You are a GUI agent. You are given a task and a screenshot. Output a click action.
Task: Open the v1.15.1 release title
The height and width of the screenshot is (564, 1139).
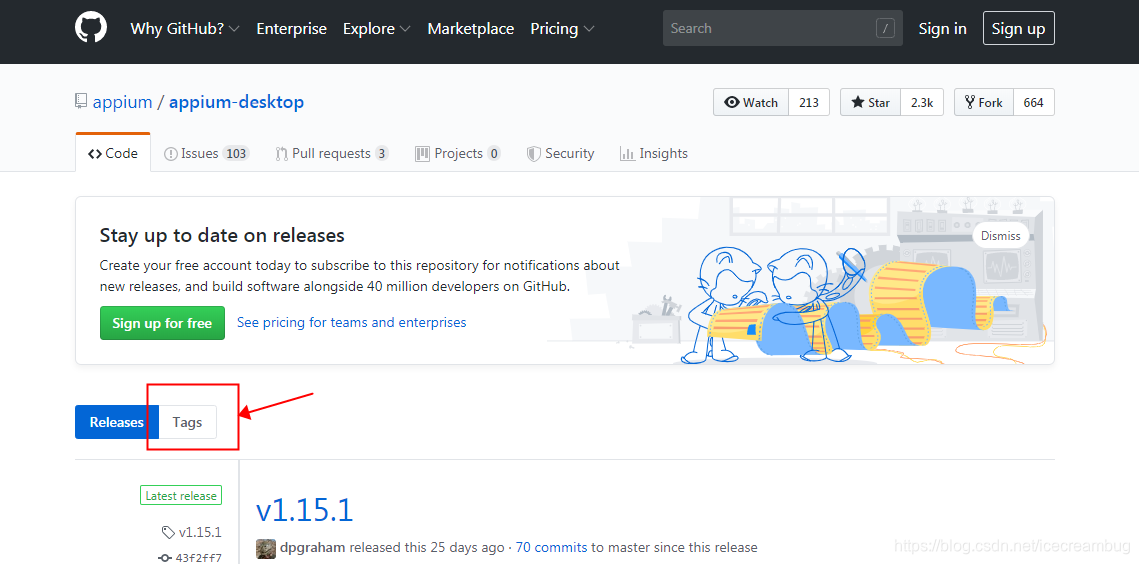[304, 510]
